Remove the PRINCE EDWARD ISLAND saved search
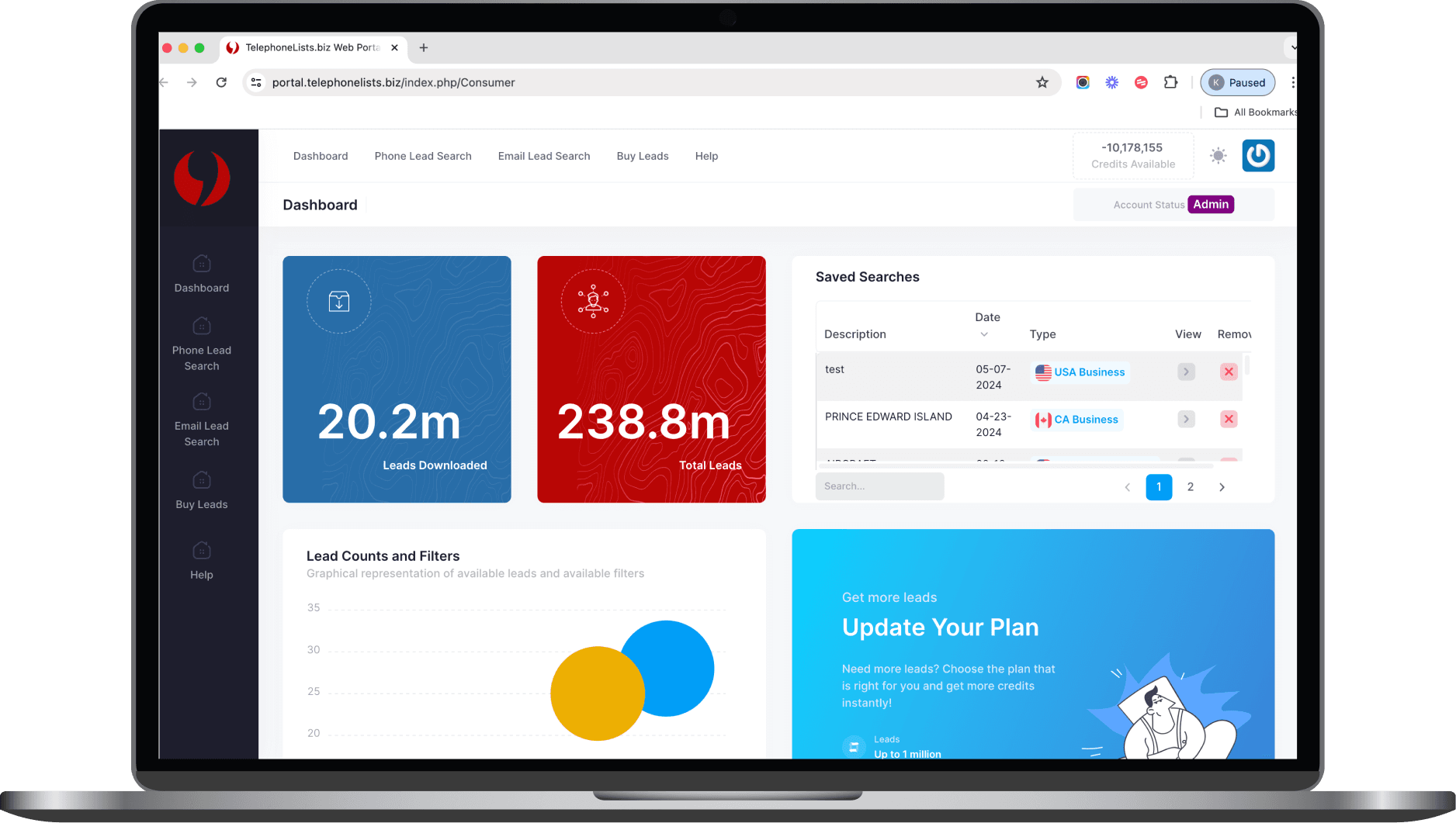1456x823 pixels. tap(1229, 419)
